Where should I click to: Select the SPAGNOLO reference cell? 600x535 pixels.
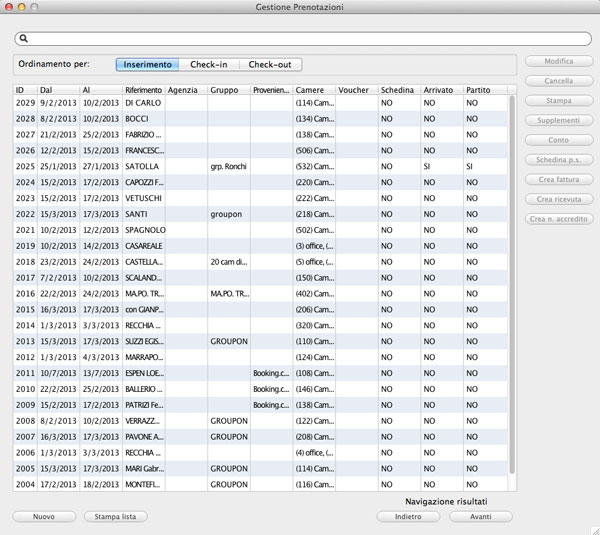pyautogui.click(x=144, y=230)
